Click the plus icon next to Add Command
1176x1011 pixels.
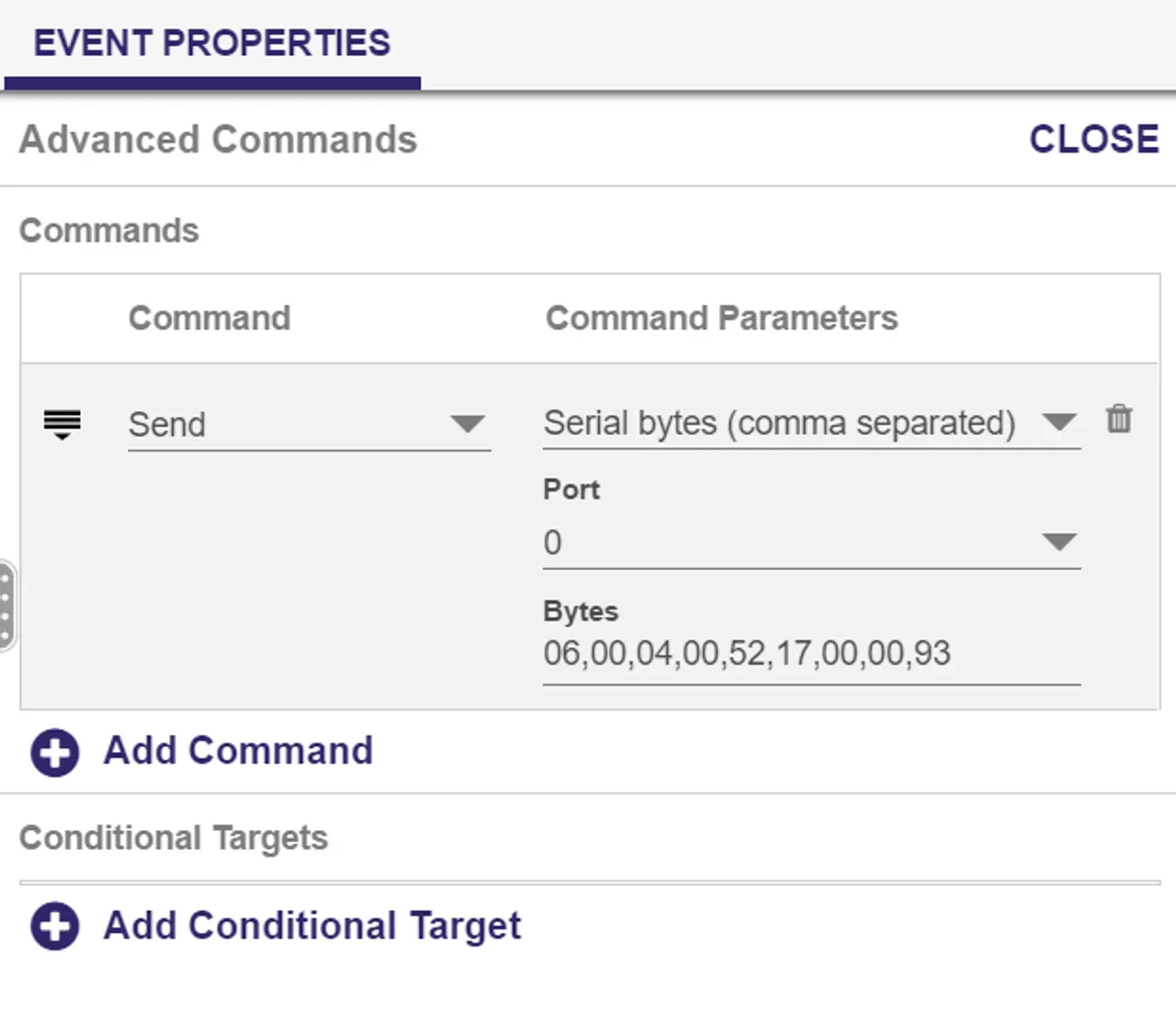(x=55, y=753)
